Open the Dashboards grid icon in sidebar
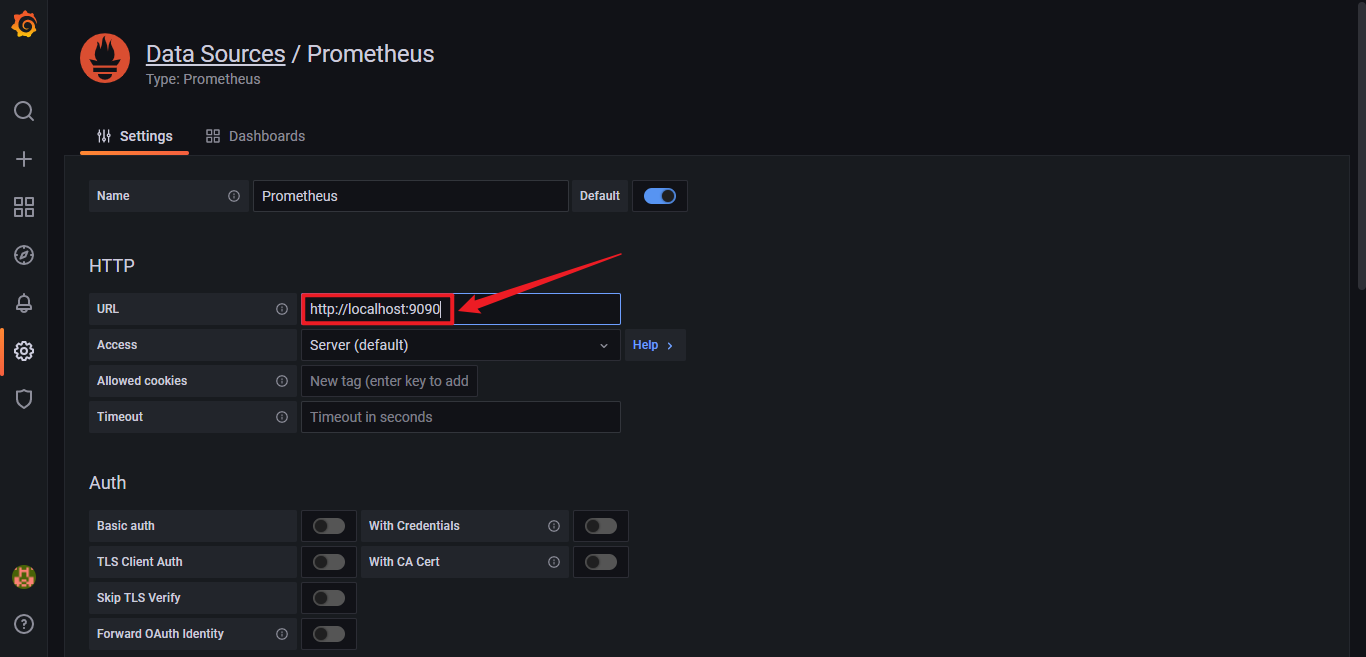Screen dimensions: 1366x657 [x=24, y=207]
